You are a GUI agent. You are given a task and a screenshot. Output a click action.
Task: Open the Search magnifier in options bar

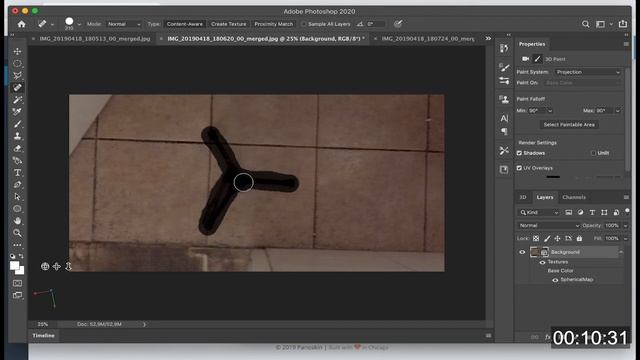click(585, 24)
